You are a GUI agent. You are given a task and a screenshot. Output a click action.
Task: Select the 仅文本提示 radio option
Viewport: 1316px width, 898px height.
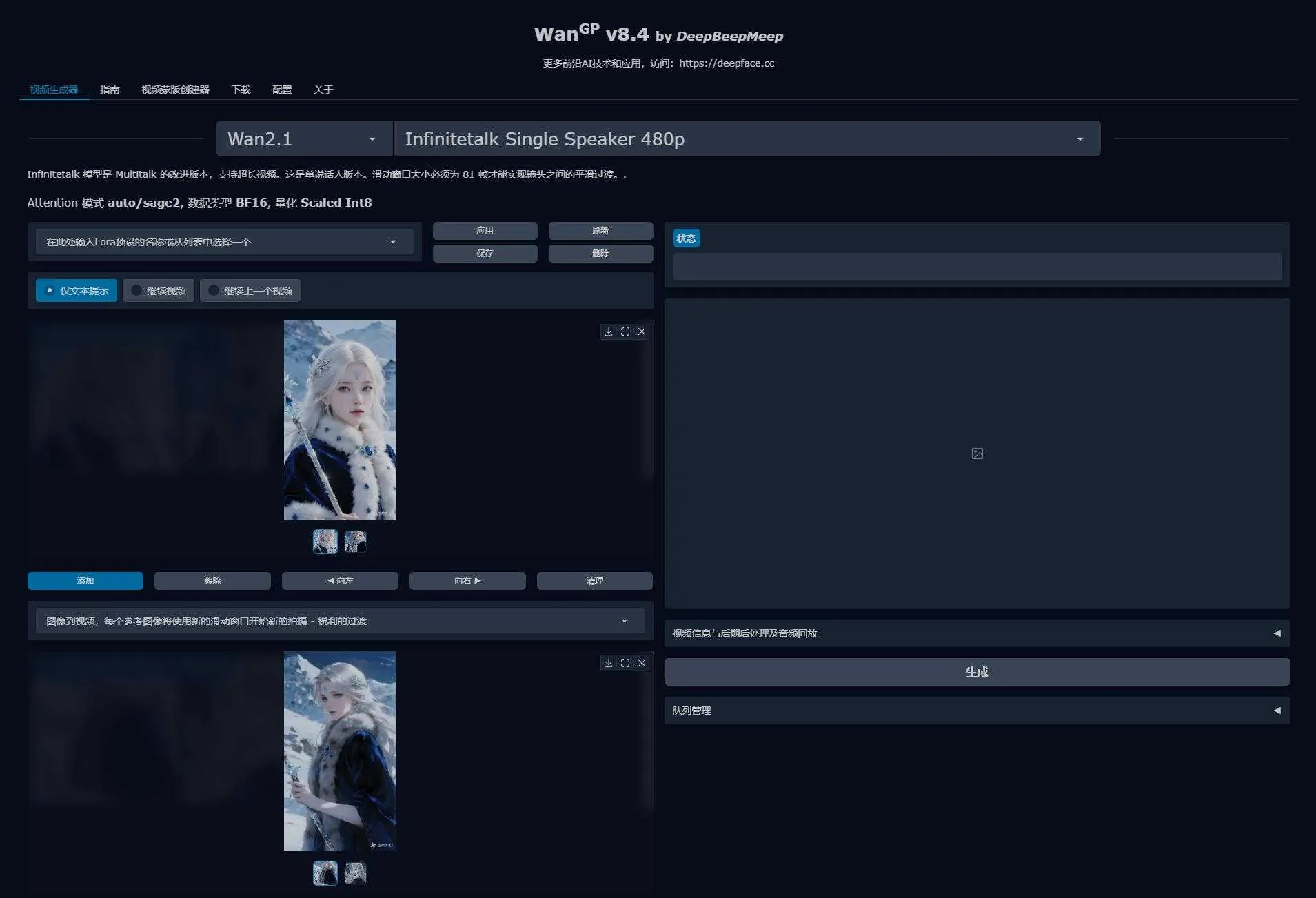77,291
